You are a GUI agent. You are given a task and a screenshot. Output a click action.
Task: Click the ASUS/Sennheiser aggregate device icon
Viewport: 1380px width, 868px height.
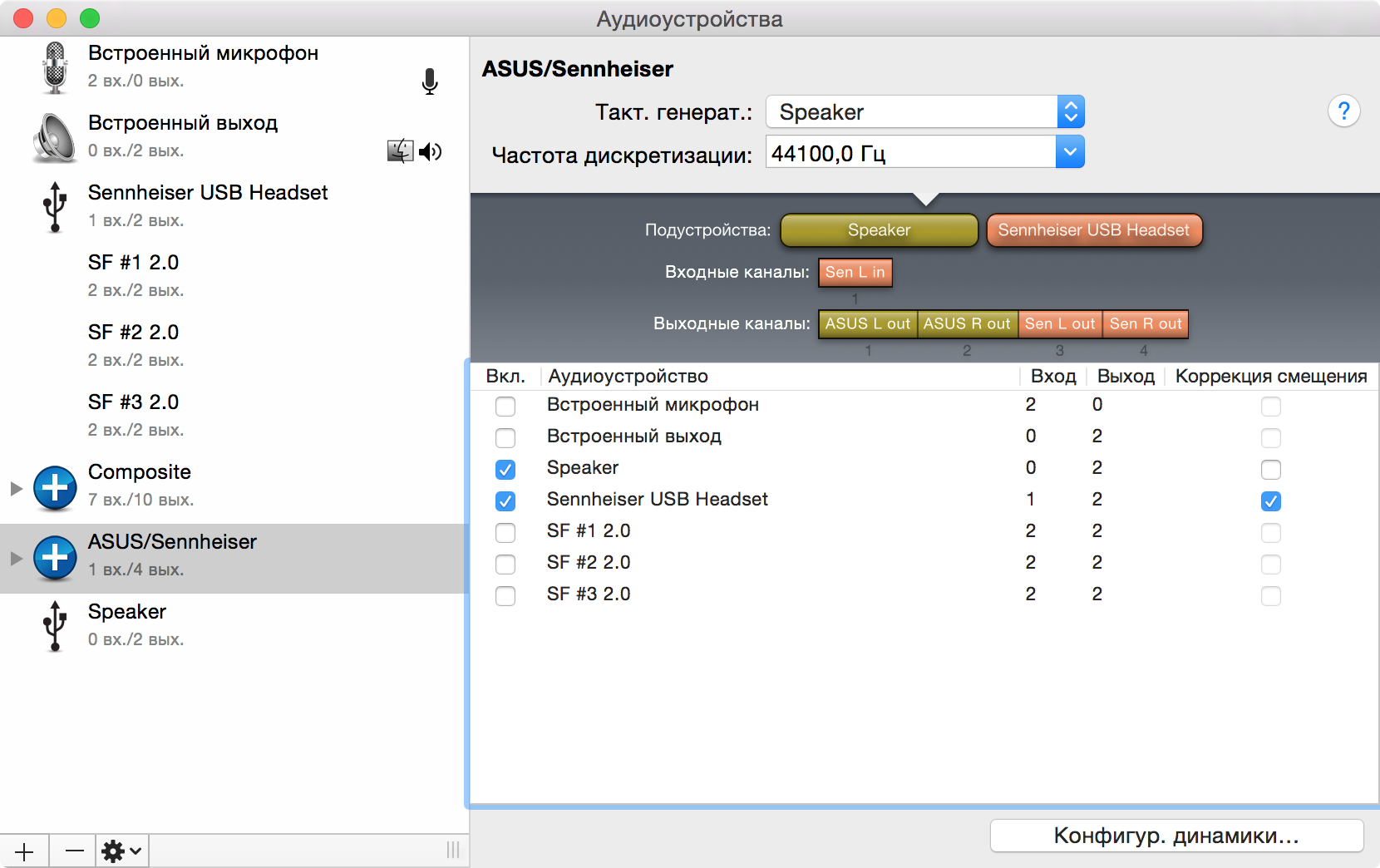tap(55, 556)
